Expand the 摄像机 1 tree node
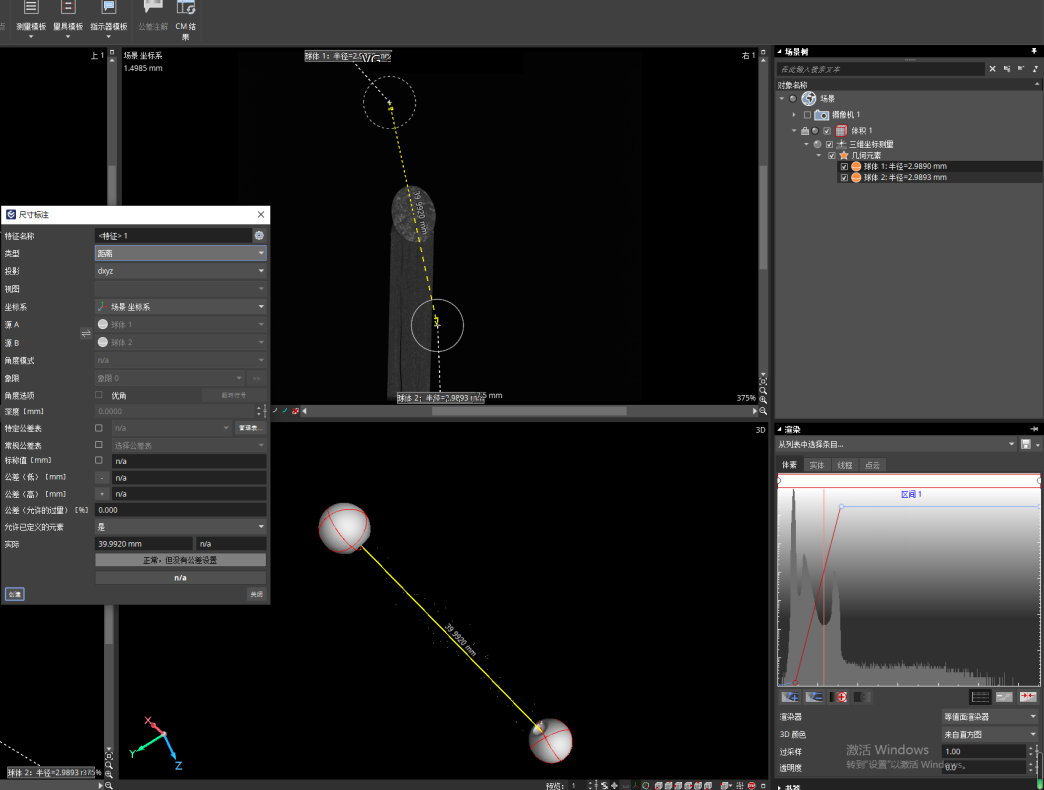This screenshot has height=790, width=1044. point(794,114)
